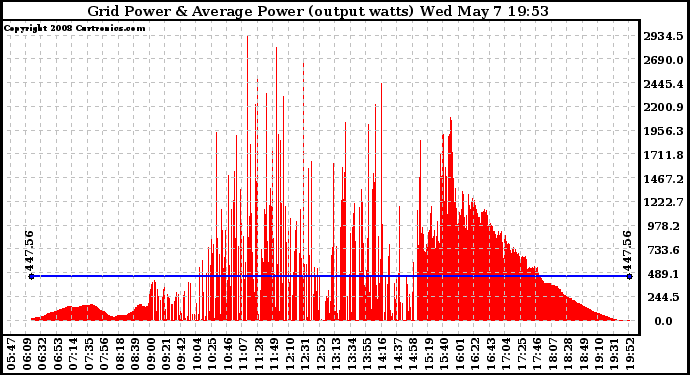The width and height of the screenshot is (690, 375).
Task: Click the 09:42 time label
Action: pos(181,354)
